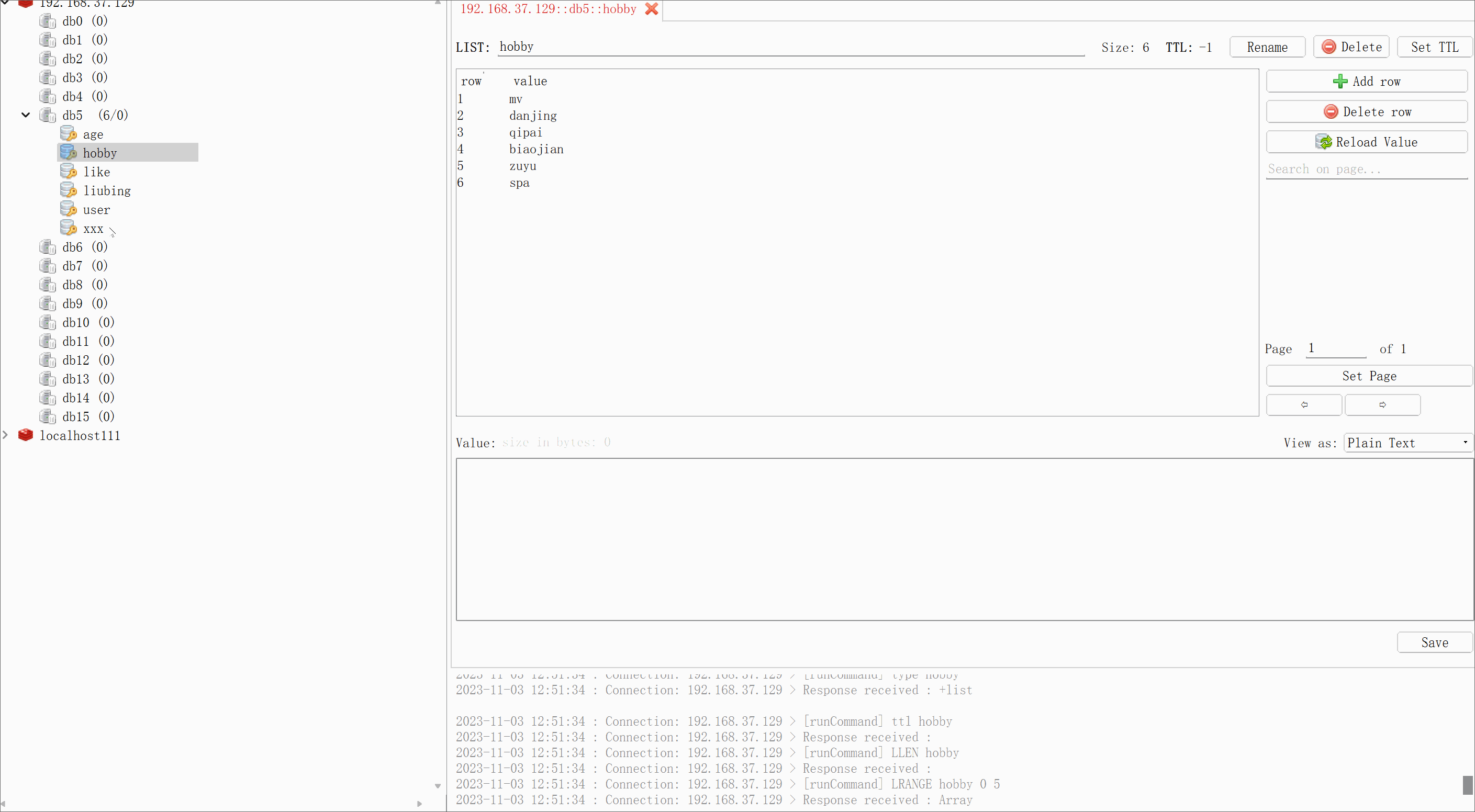1475x812 pixels.
Task: Expand the localhost111 server node
Action: pos(9,435)
